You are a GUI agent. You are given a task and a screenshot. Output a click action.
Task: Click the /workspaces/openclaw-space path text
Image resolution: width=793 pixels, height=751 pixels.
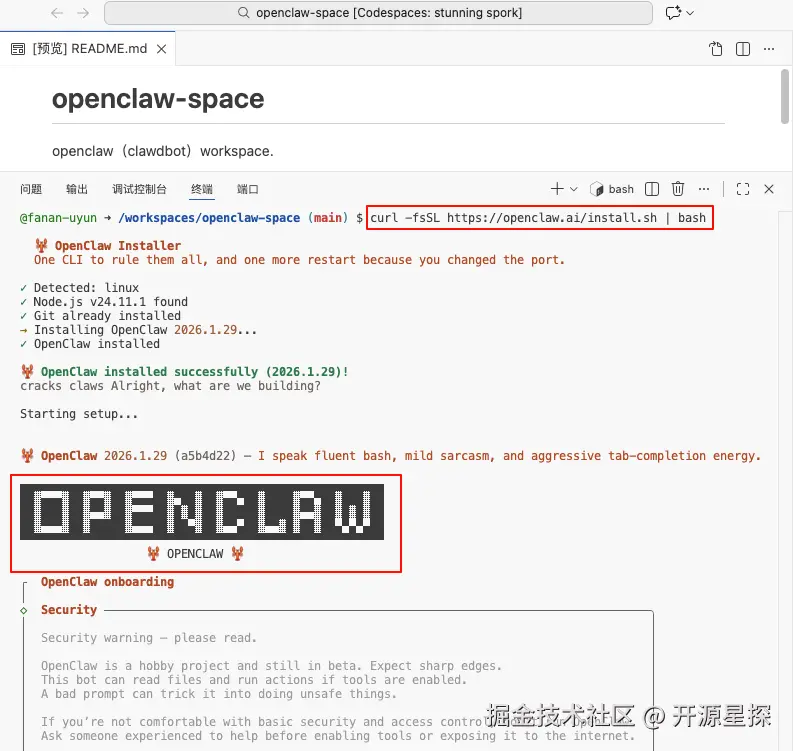coord(209,217)
